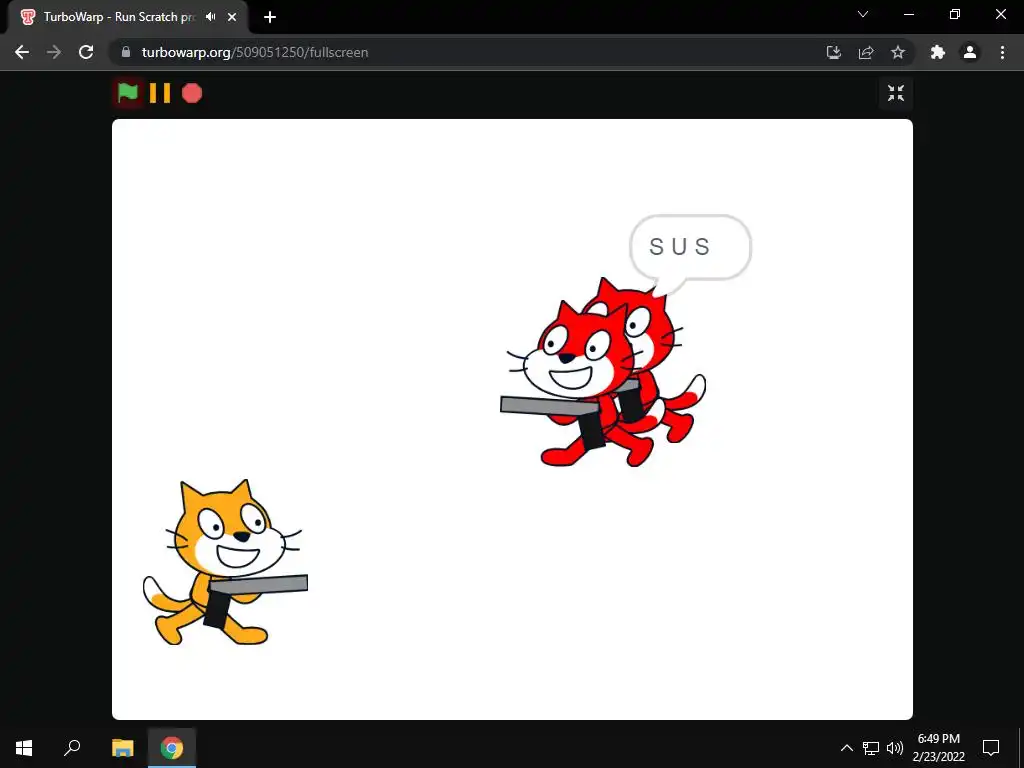Click the SUS speech bubble
Screen dimensions: 1024x768
[690, 249]
